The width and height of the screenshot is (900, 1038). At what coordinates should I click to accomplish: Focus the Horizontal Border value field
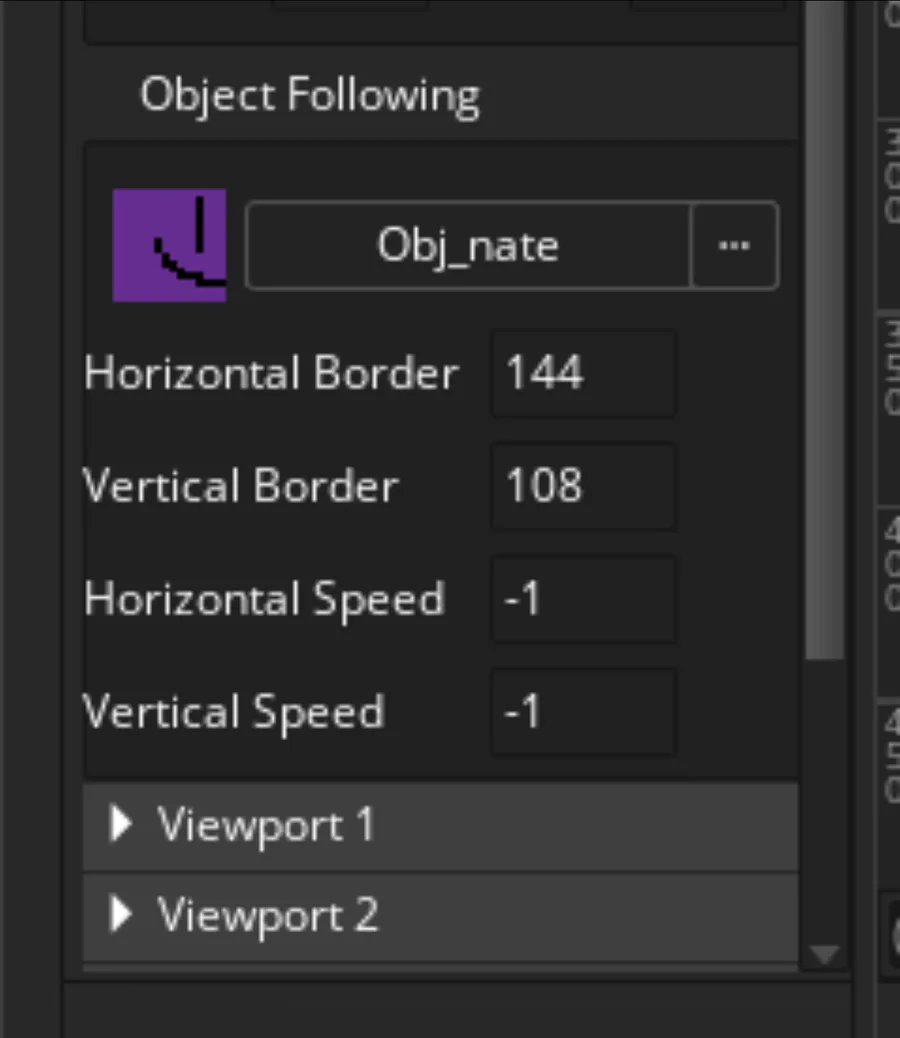(x=583, y=374)
